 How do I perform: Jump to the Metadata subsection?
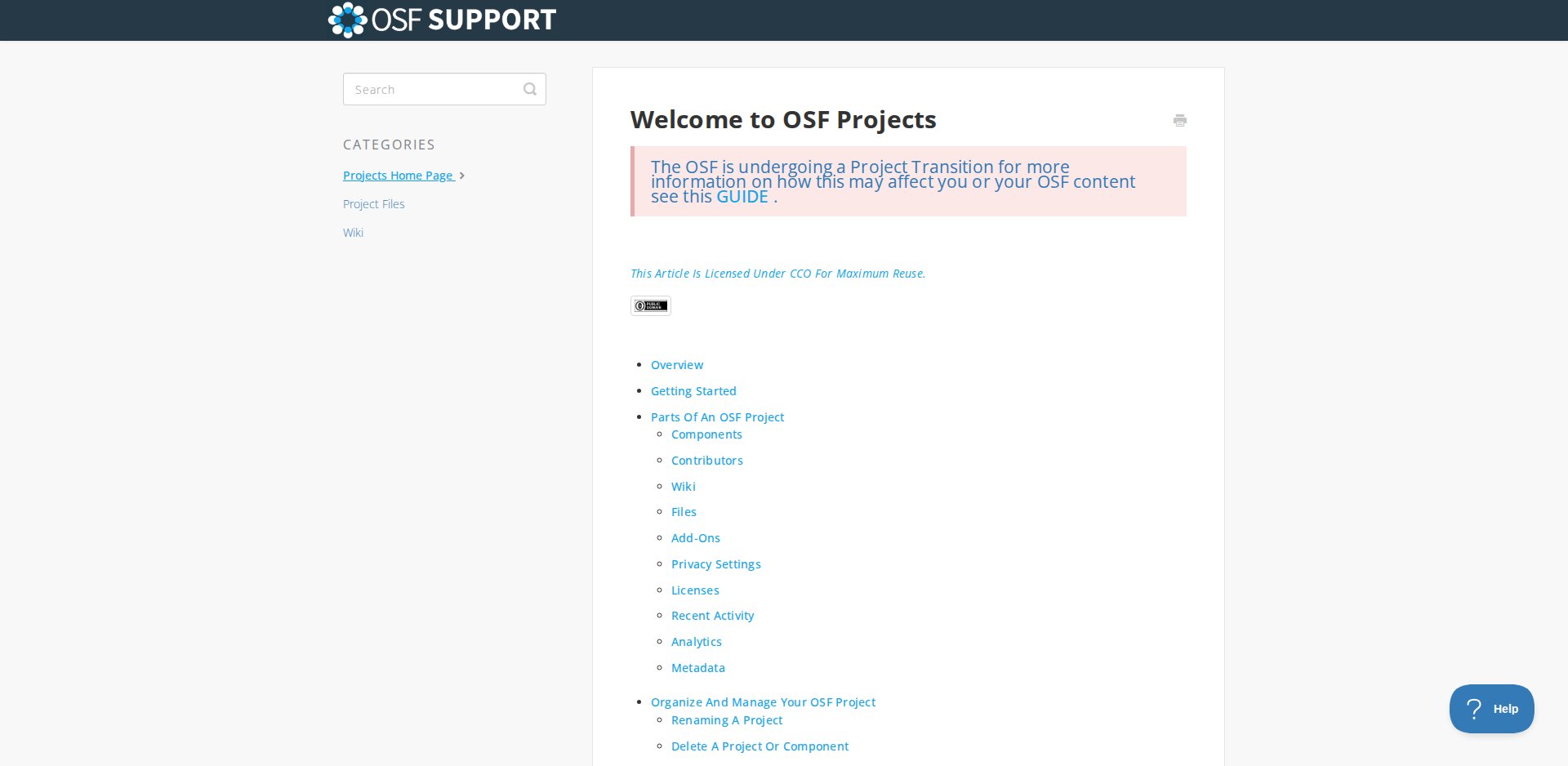click(698, 668)
